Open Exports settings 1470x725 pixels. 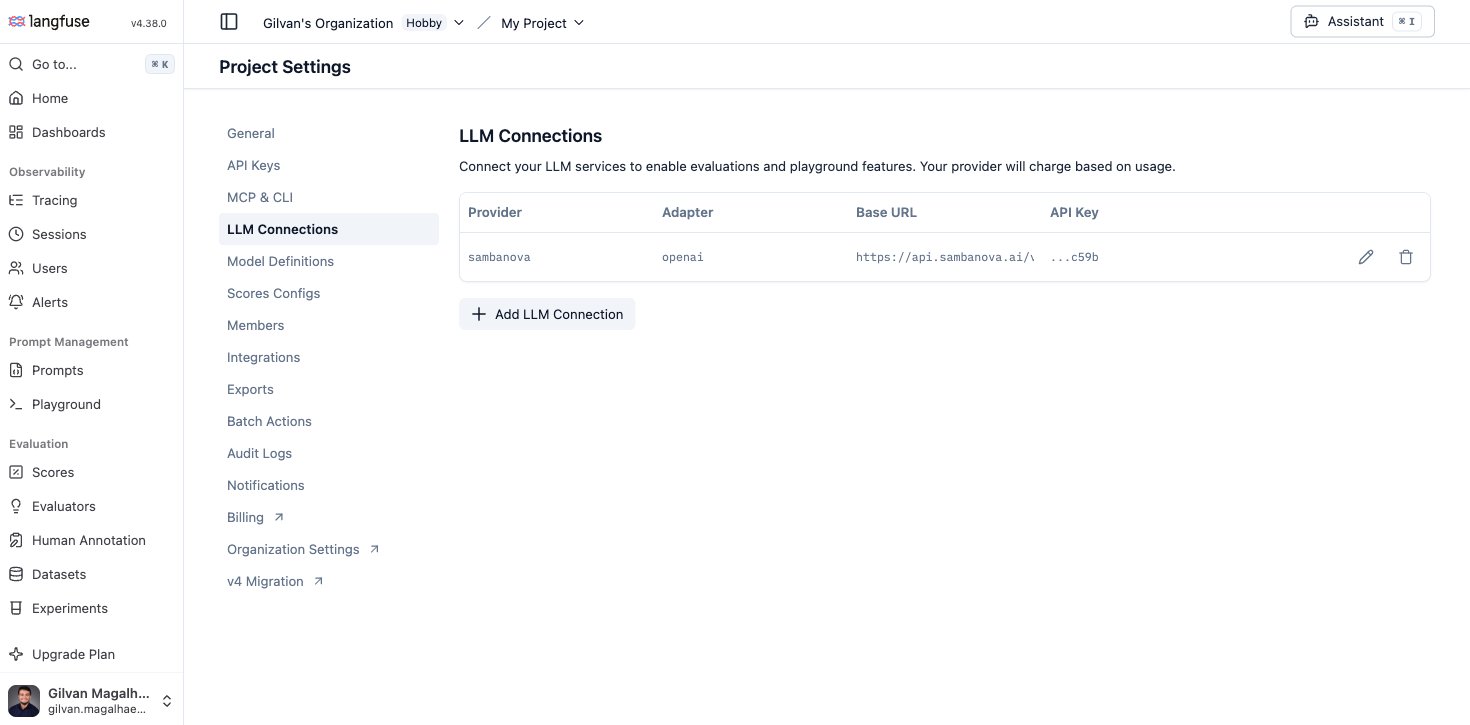coord(329,389)
